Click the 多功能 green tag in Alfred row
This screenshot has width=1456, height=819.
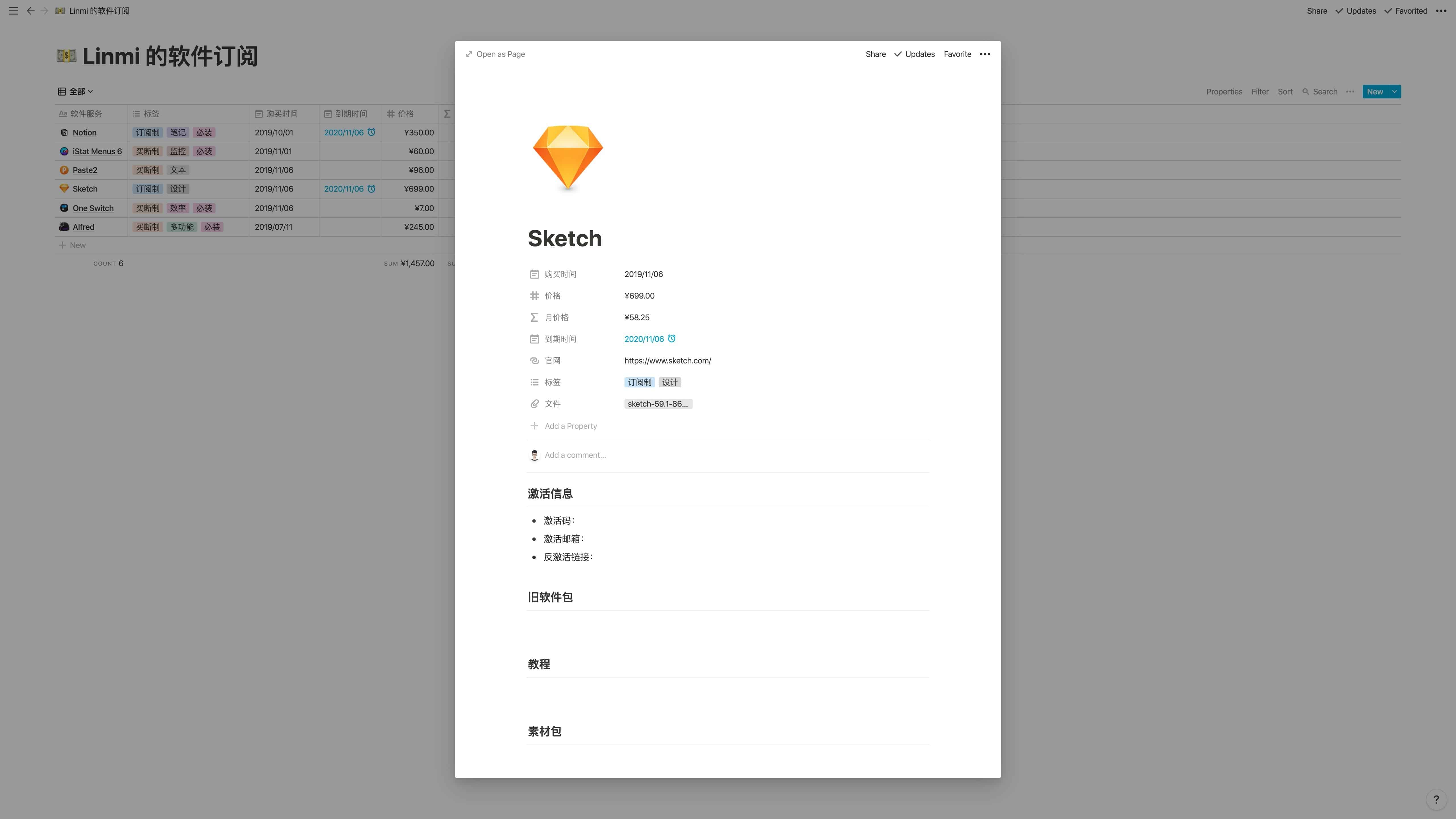point(181,227)
